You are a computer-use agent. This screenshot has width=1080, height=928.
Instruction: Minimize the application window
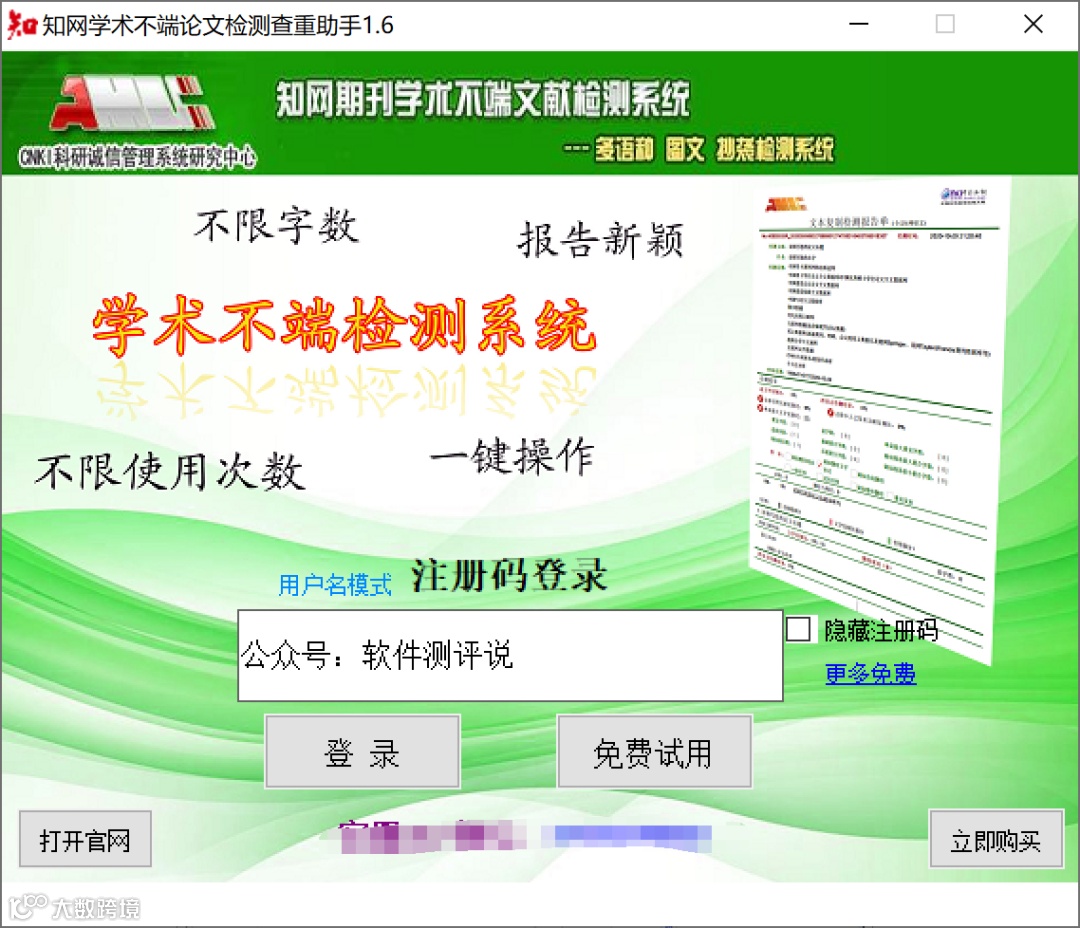(858, 25)
